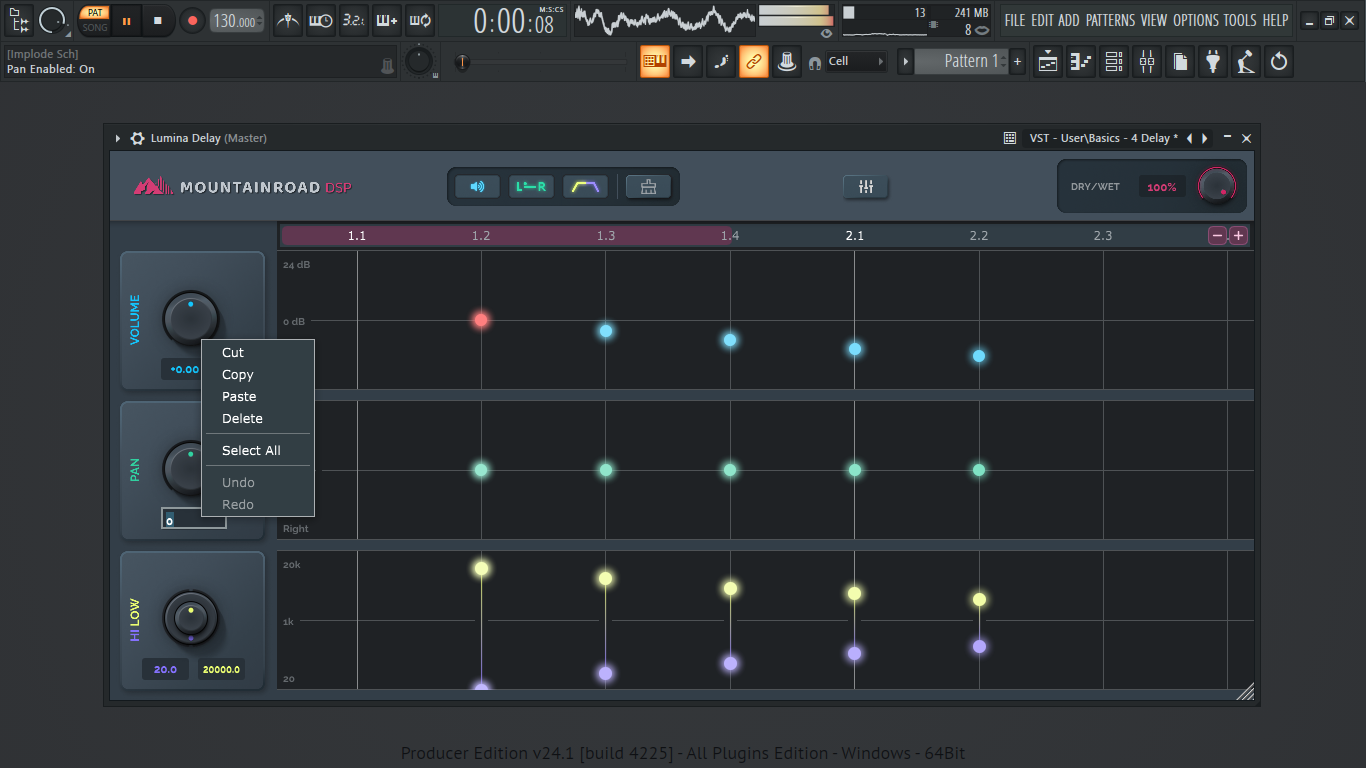This screenshot has height=768, width=1366.
Task: Toggle the L-R pan view button
Action: 531,186
